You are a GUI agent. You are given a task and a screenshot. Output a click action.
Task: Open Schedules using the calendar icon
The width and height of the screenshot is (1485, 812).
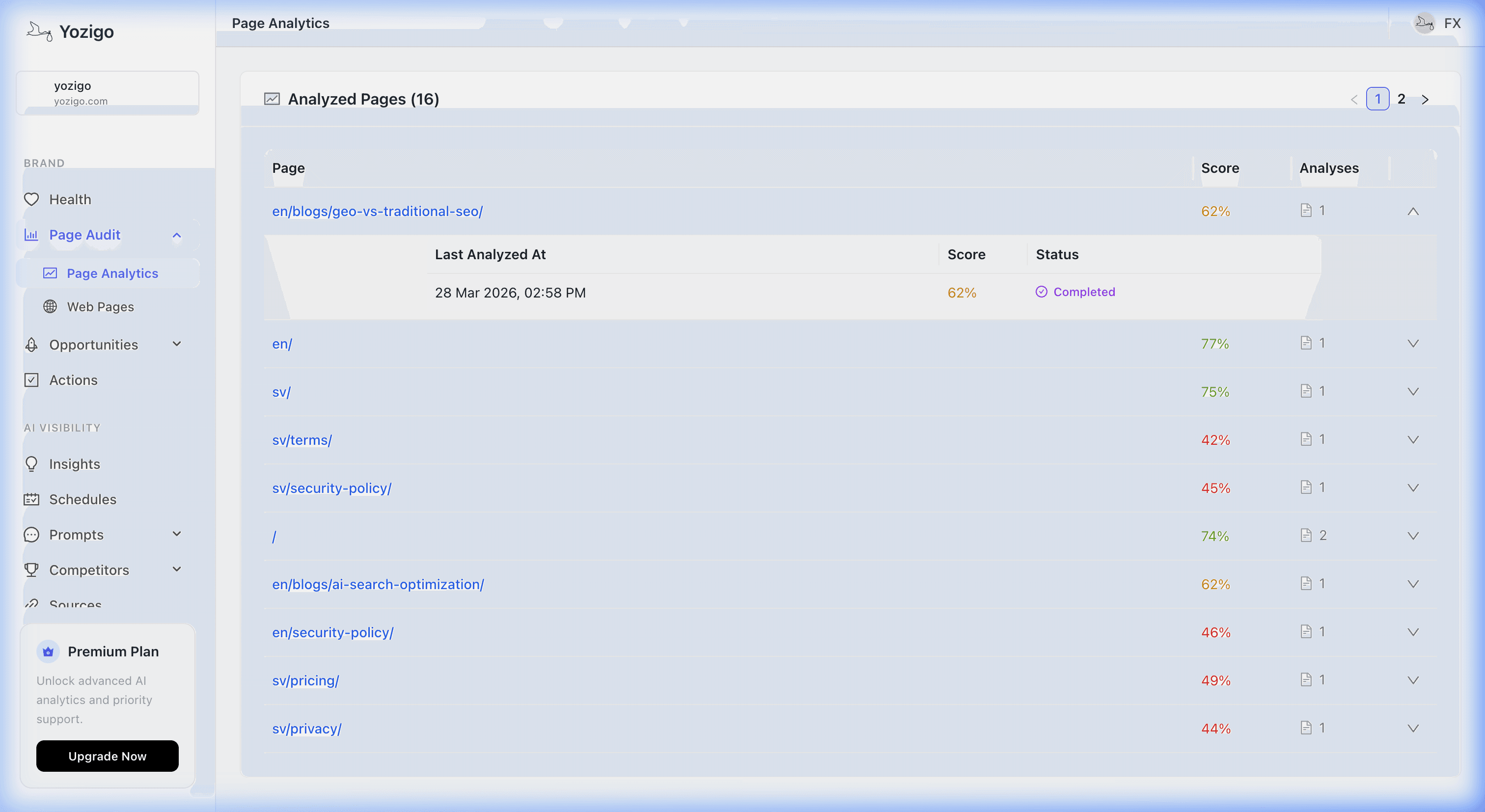(x=32, y=499)
